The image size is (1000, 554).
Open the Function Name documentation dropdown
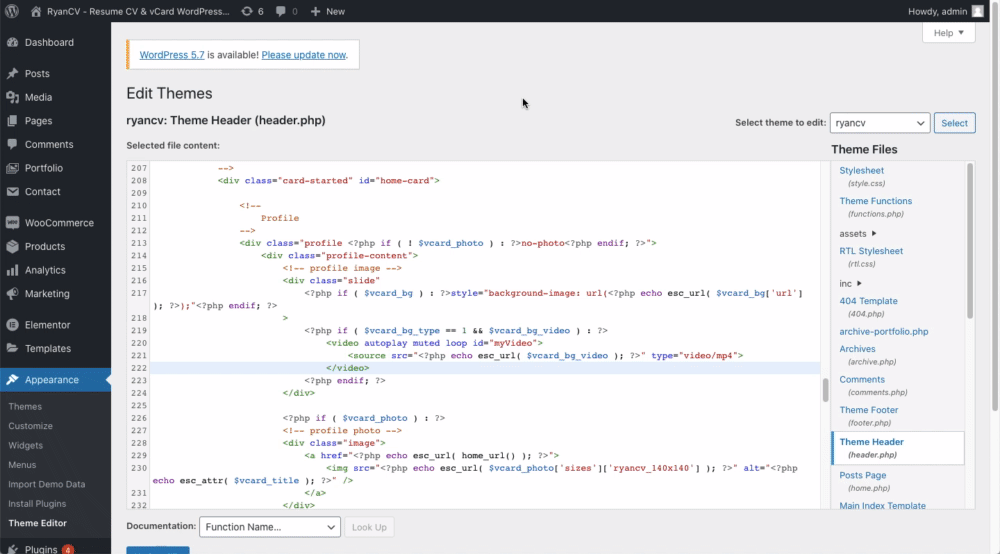(x=270, y=527)
